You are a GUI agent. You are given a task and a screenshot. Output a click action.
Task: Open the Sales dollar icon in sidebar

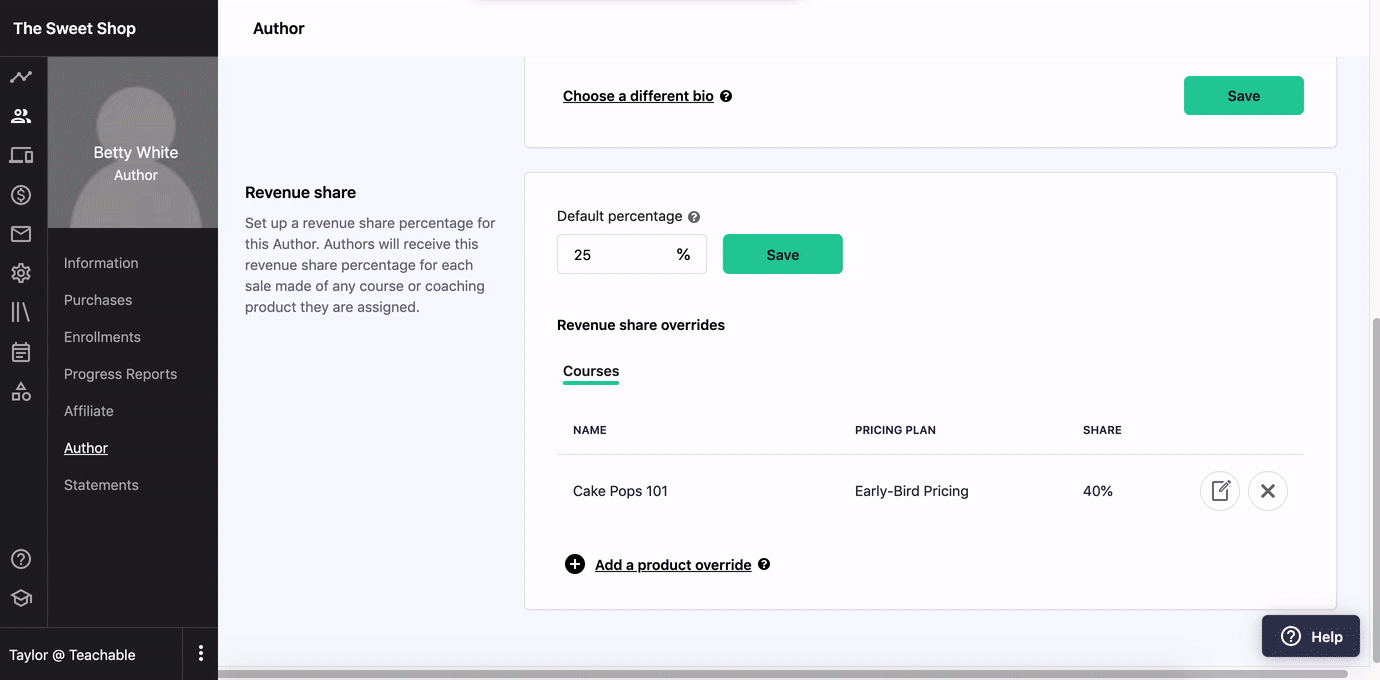pos(21,195)
